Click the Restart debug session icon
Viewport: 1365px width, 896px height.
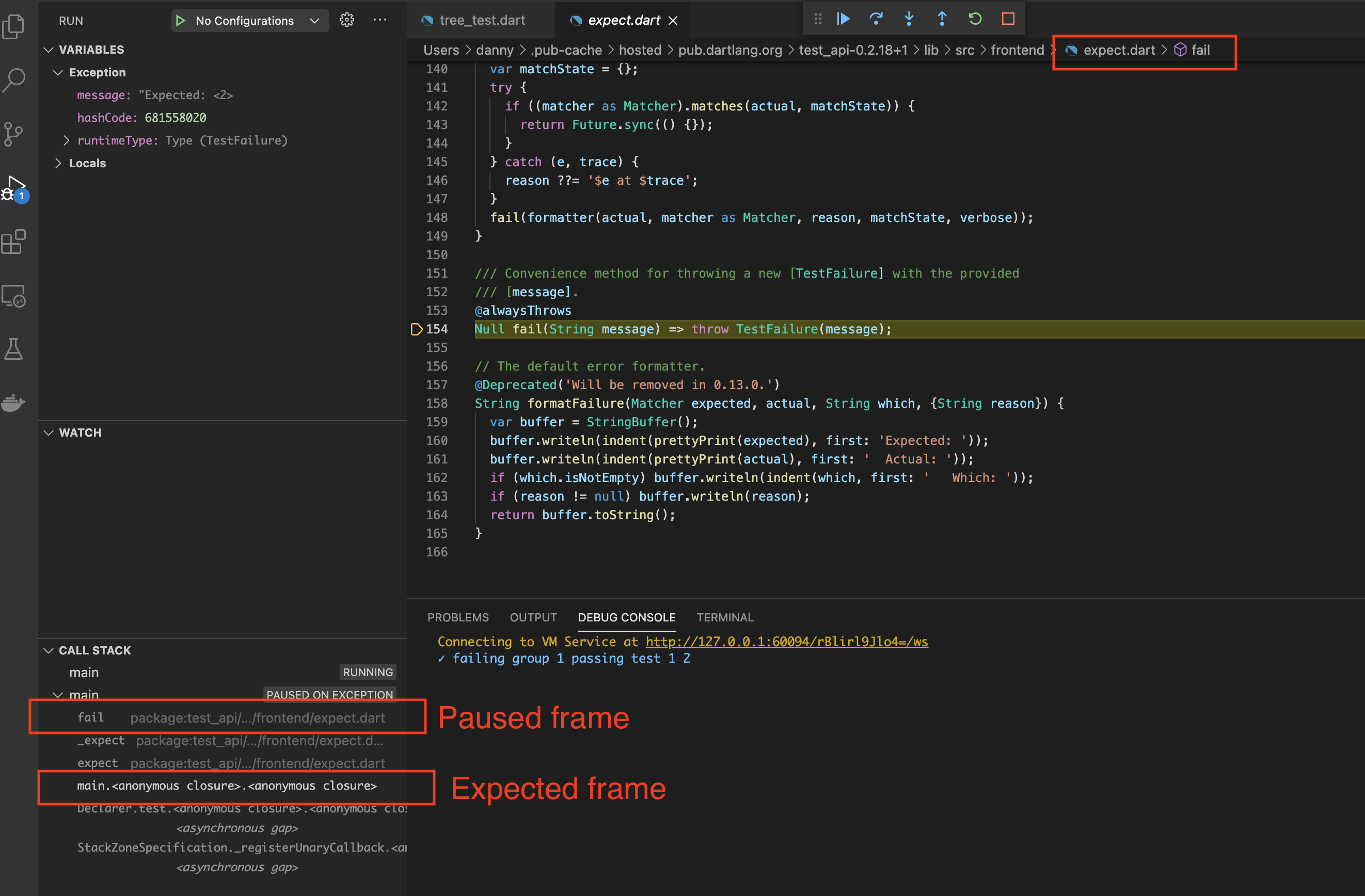(x=975, y=19)
